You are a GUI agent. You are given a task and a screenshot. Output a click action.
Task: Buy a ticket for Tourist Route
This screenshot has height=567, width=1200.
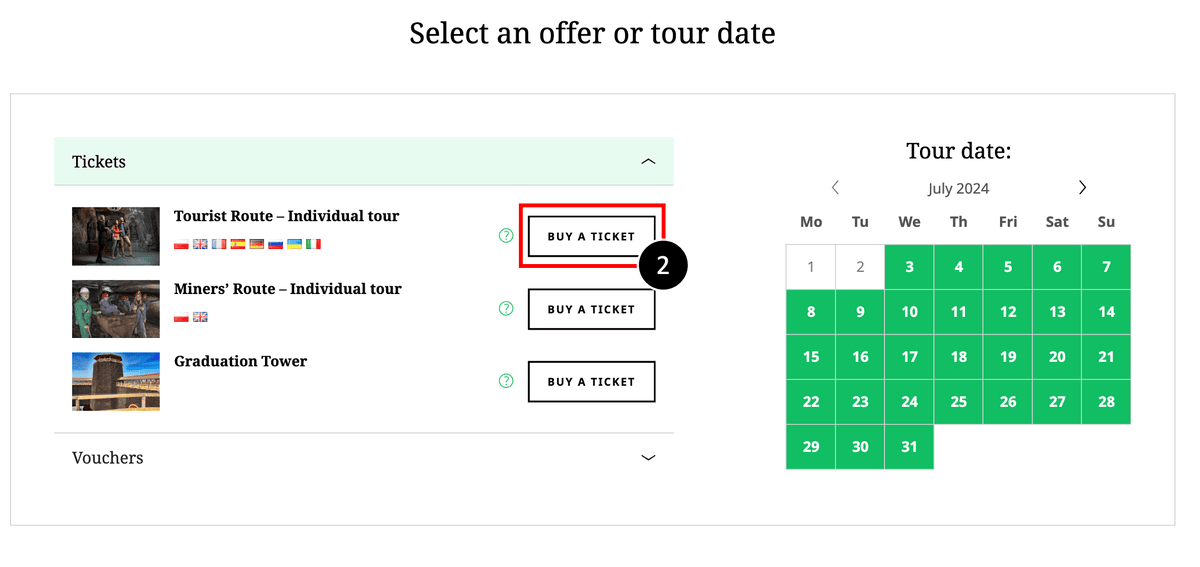(591, 237)
